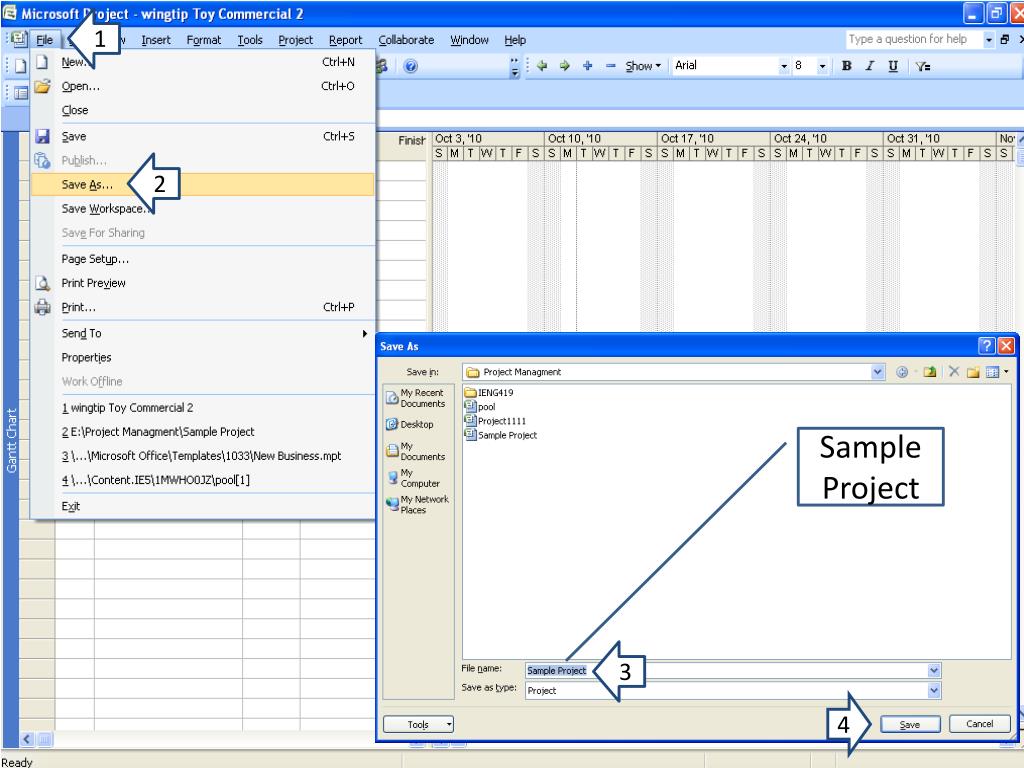Choose Close from File menu
This screenshot has width=1024, height=768.
click(x=202, y=110)
